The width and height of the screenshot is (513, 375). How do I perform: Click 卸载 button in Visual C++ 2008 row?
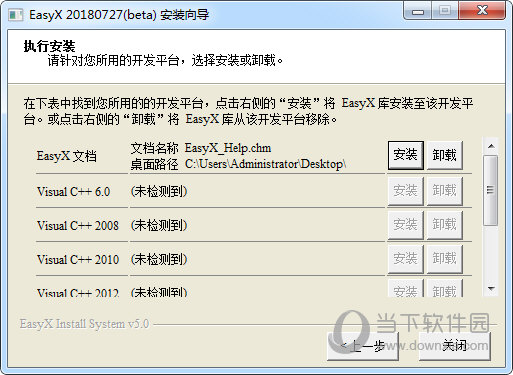click(x=445, y=225)
